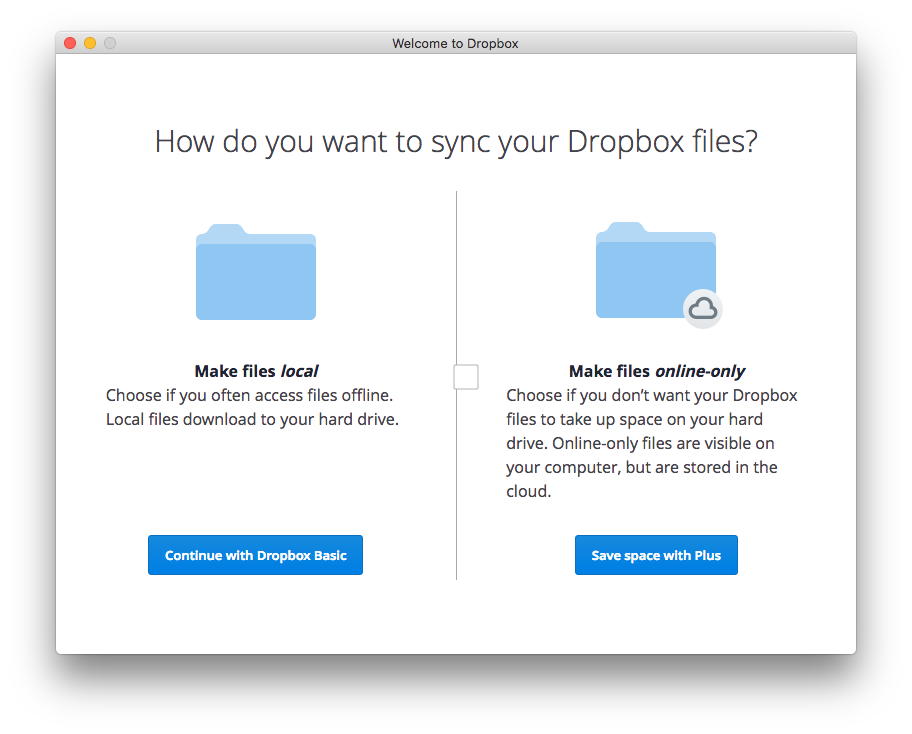
Task: Tick the empty checkbox on the divider
Action: pyautogui.click(x=466, y=377)
